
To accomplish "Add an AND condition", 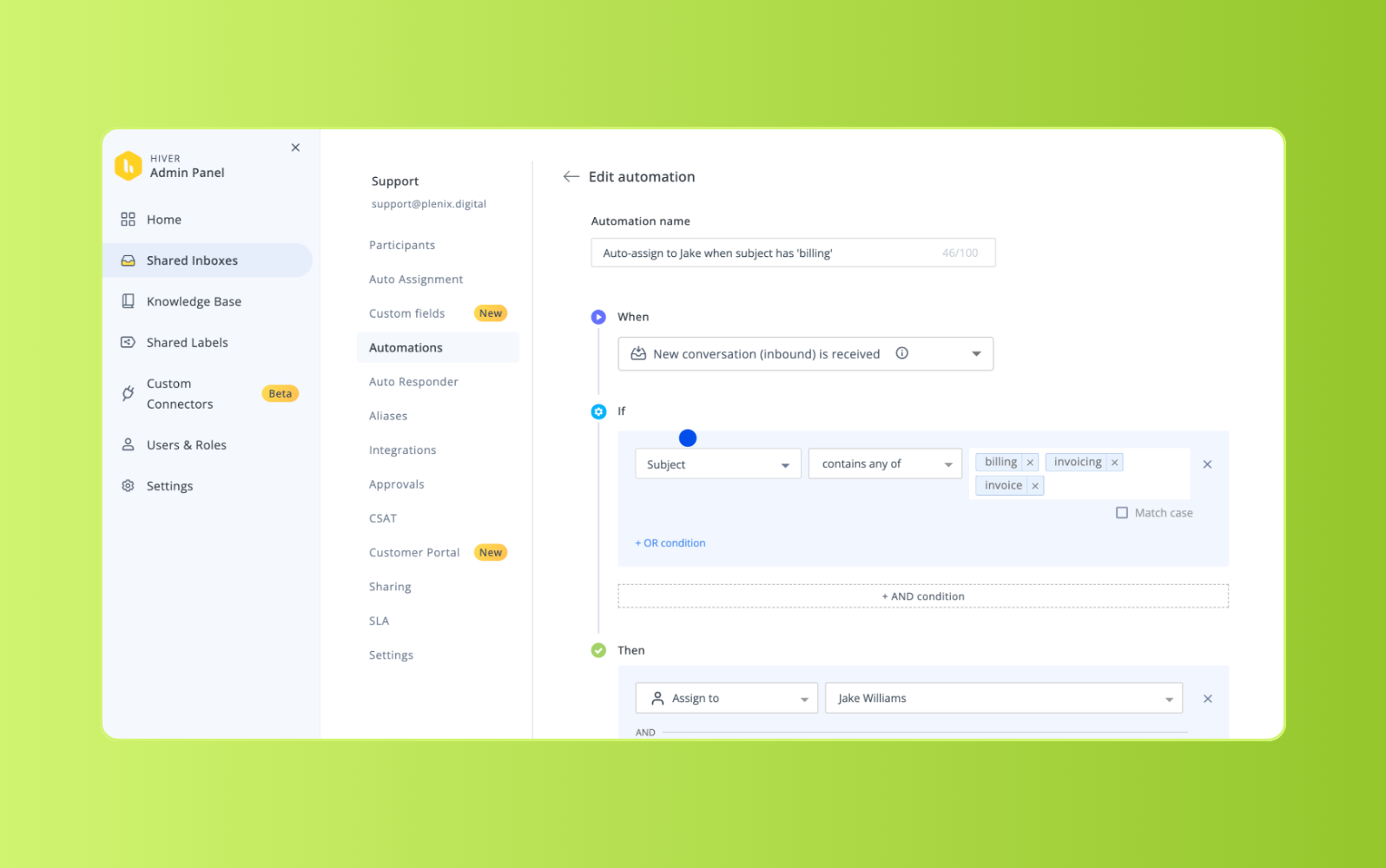I will [923, 596].
